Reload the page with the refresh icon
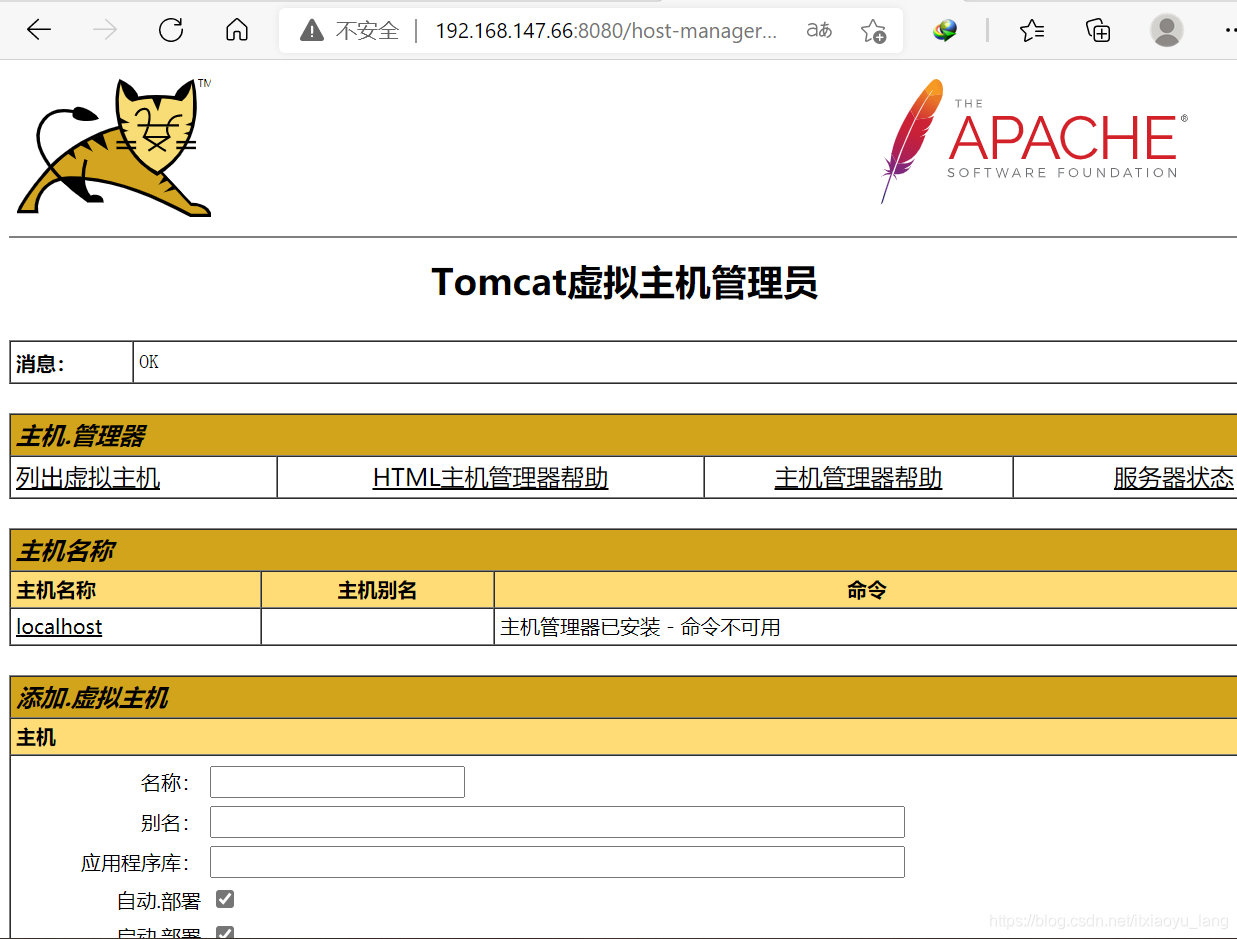This screenshot has height=939, width=1237. (171, 30)
